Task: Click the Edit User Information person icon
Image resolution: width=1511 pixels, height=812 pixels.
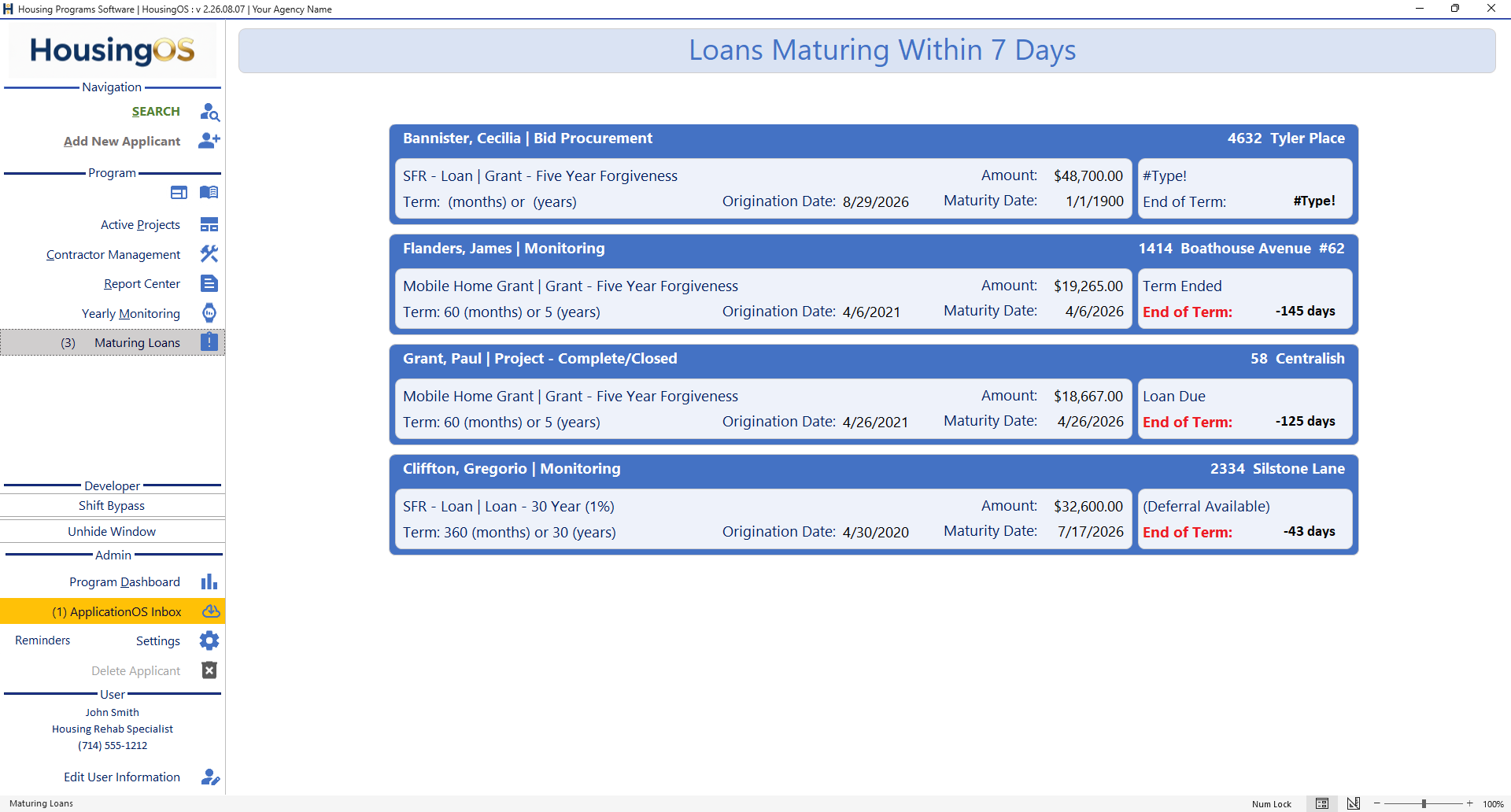Action: click(210, 777)
